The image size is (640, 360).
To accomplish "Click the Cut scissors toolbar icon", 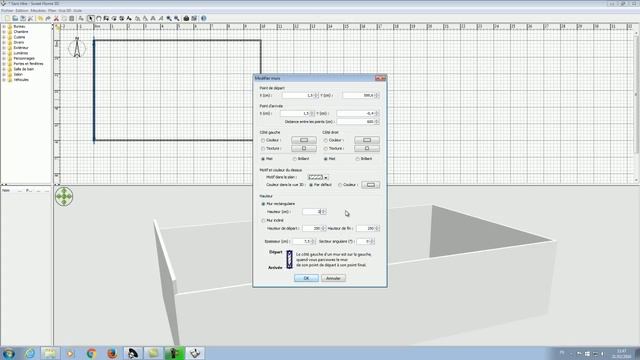I will (x=56, y=18).
